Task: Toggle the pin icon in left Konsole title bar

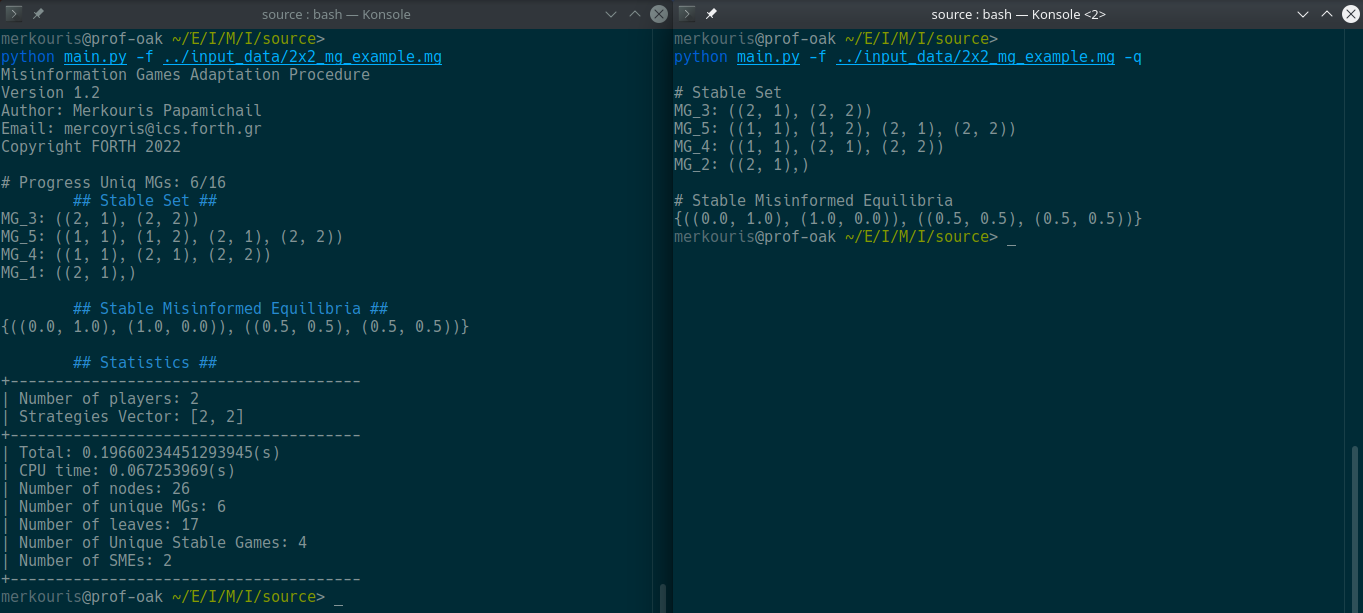Action: (38, 14)
